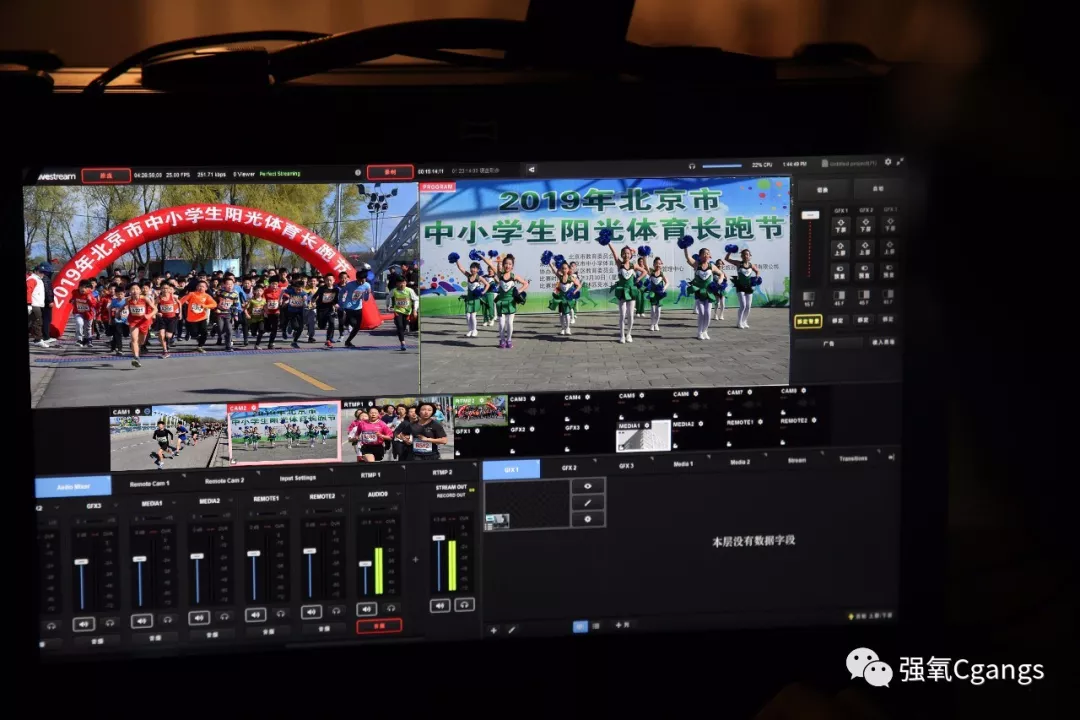Select the MEDIA1 source thumbnail
The image size is (1080, 720).
pos(643,436)
